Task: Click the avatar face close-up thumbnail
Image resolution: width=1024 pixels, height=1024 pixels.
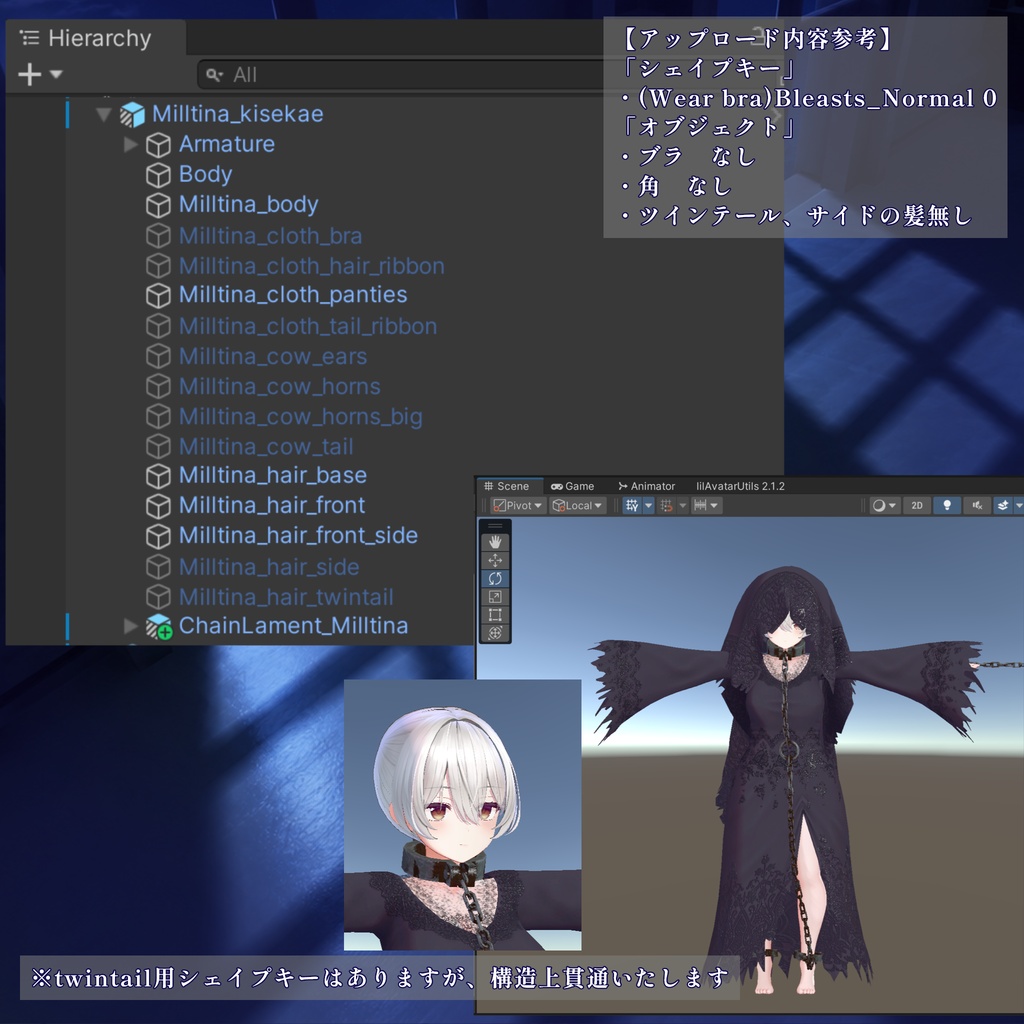Action: pos(462,815)
